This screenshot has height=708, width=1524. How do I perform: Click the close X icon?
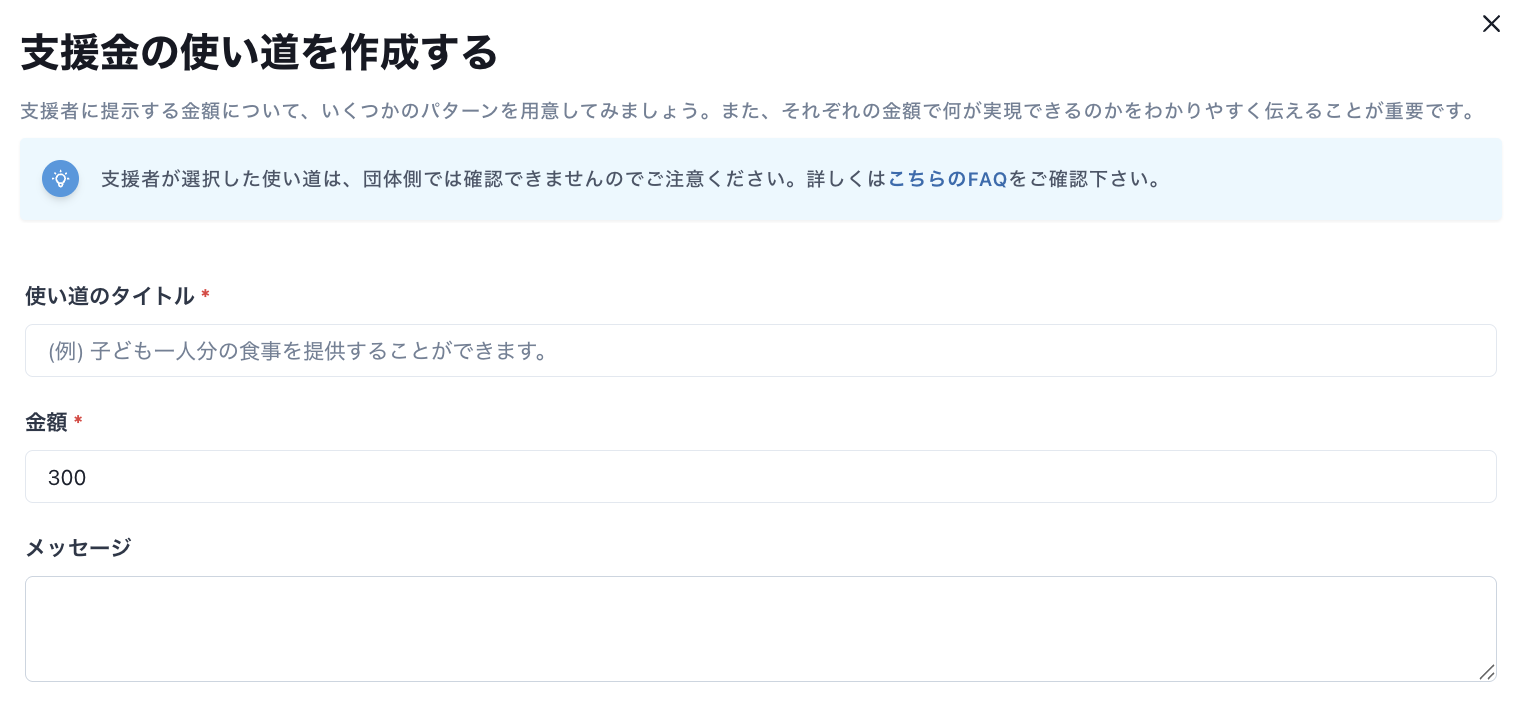tap(1491, 23)
